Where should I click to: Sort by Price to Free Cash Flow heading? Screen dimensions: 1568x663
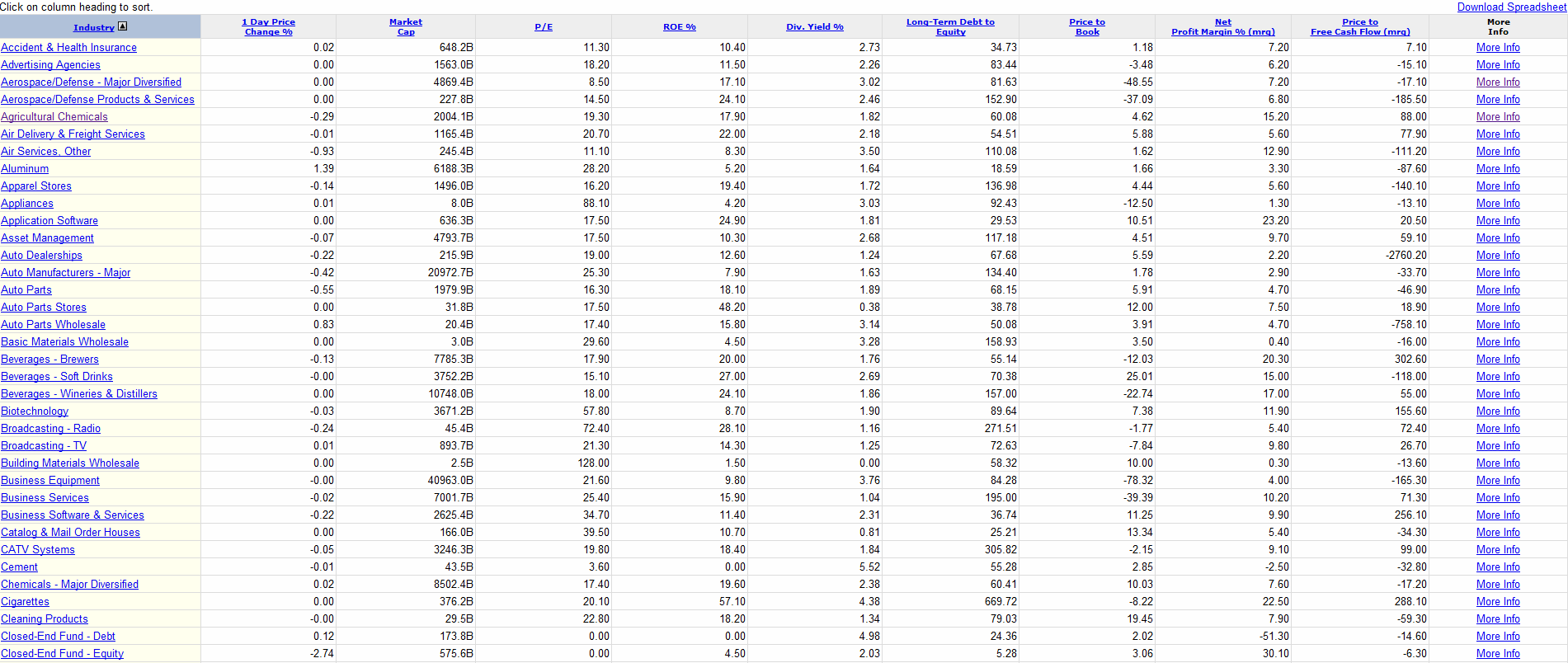coord(1360,26)
